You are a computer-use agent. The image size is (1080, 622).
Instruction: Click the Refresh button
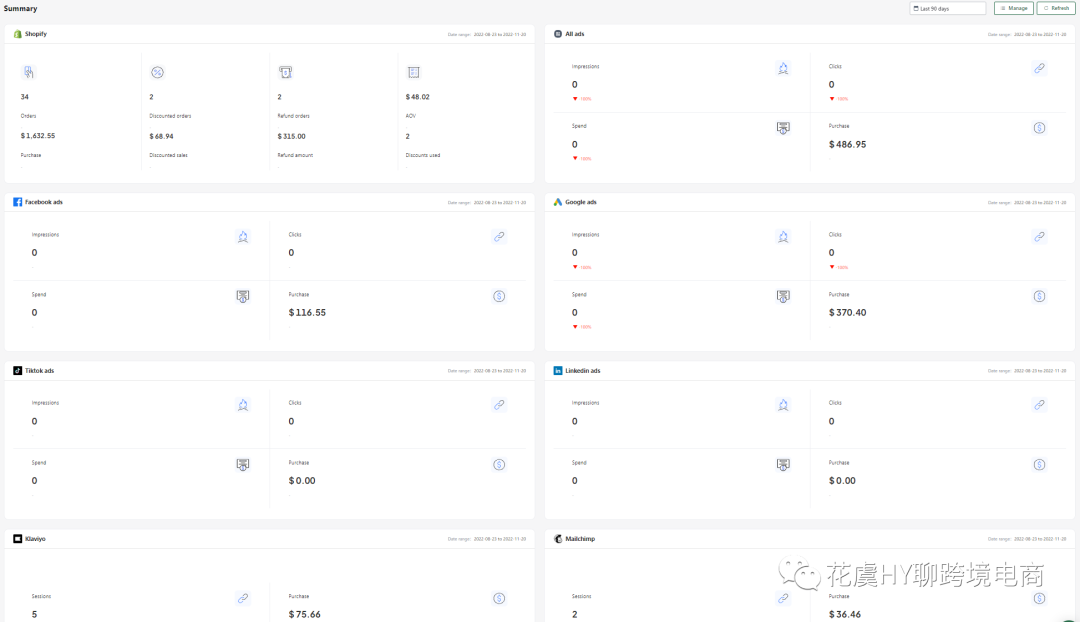tap(1056, 8)
